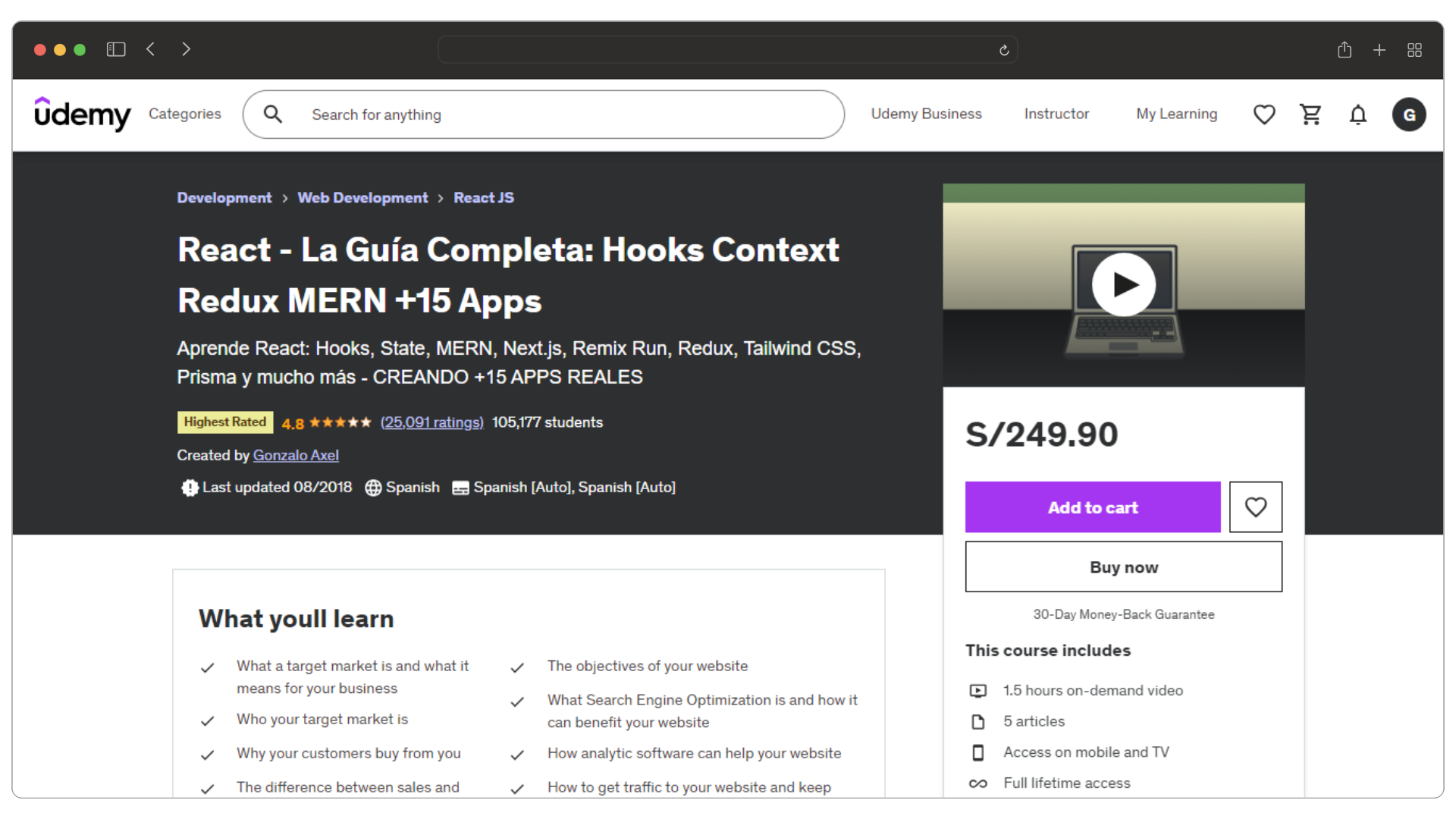Click the Highest Rated badge
1456x819 pixels.
225,422
